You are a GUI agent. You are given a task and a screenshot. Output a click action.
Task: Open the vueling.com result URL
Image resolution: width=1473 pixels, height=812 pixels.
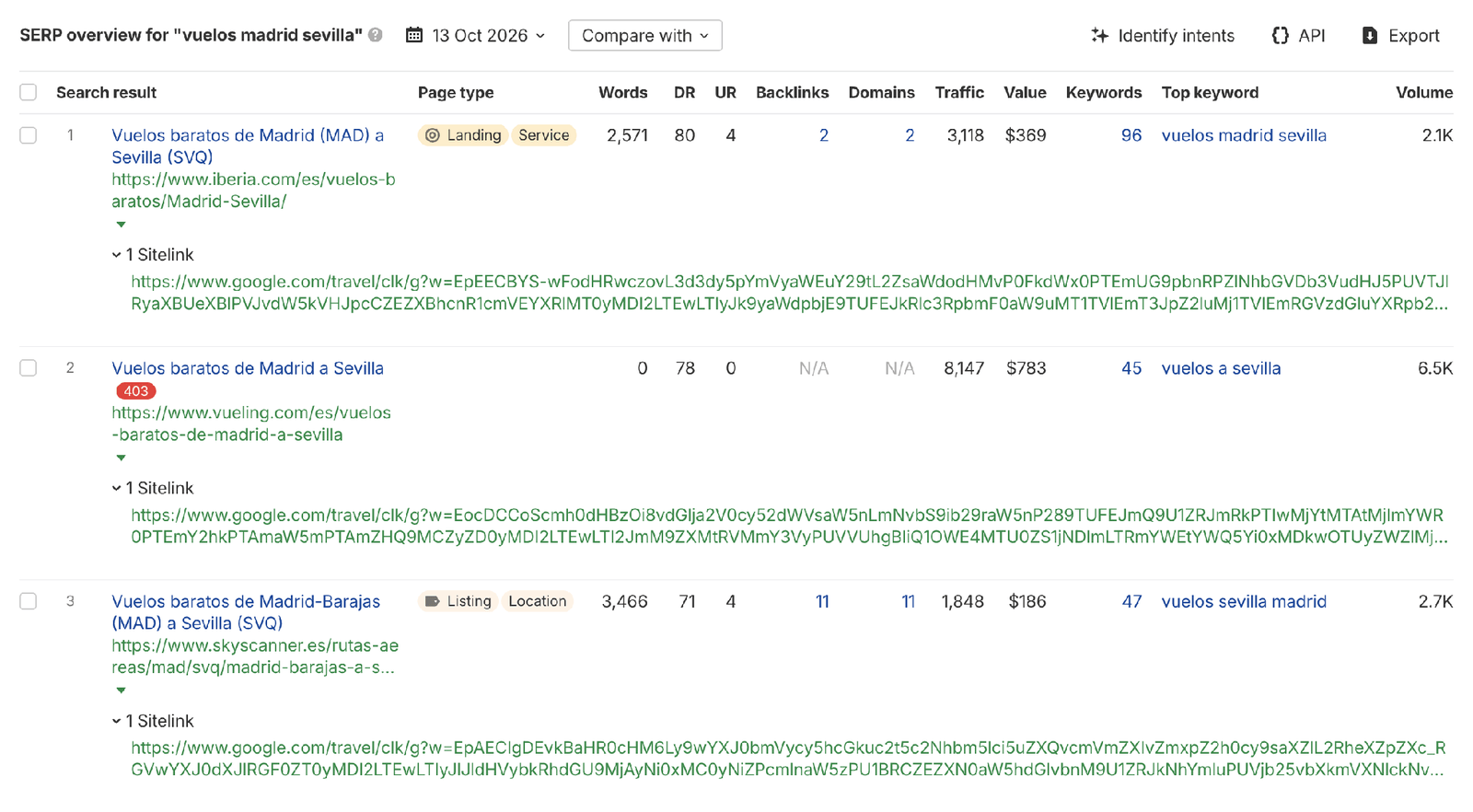(251, 423)
